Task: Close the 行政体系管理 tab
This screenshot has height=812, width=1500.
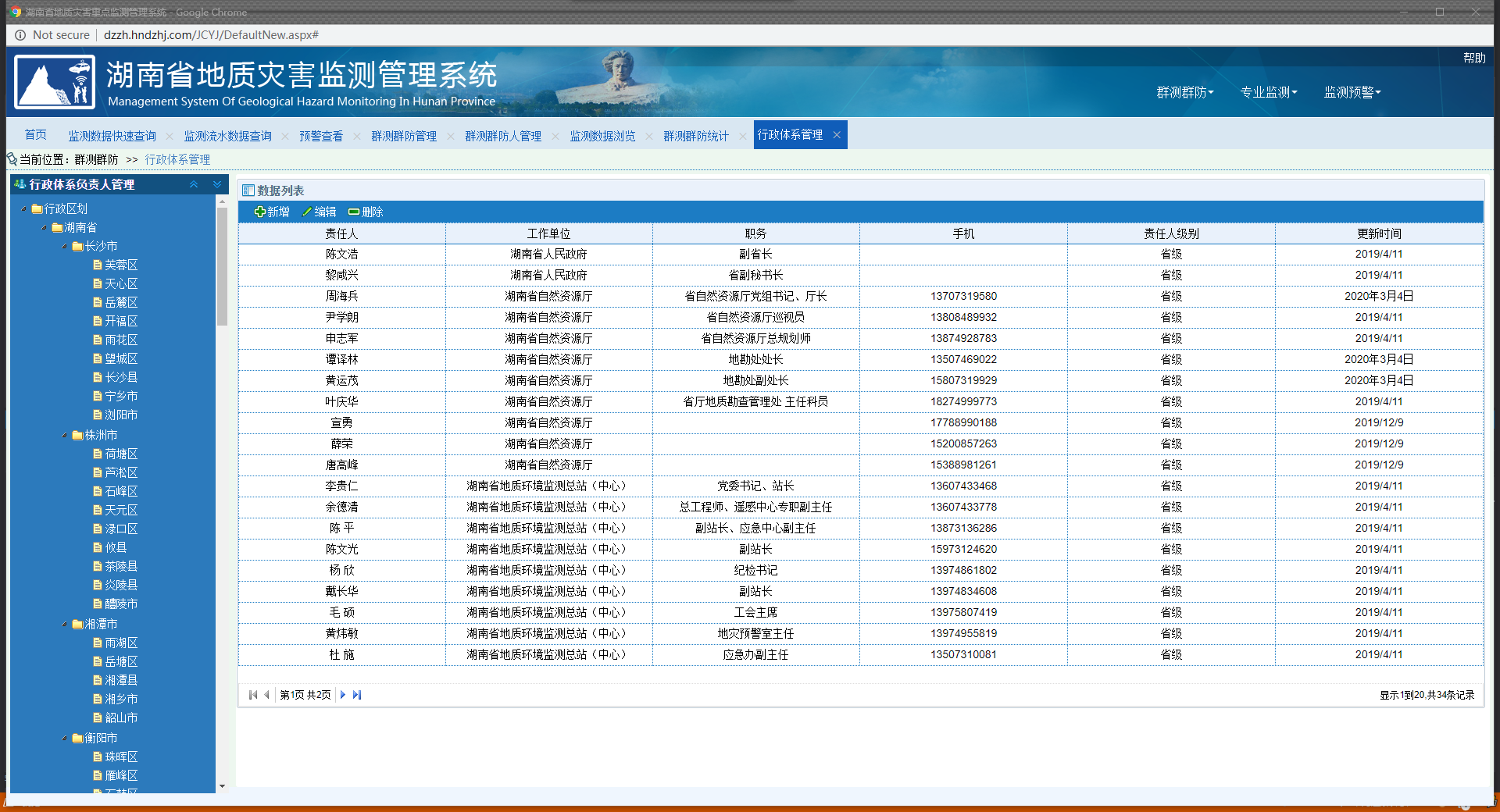Action: 837,135
